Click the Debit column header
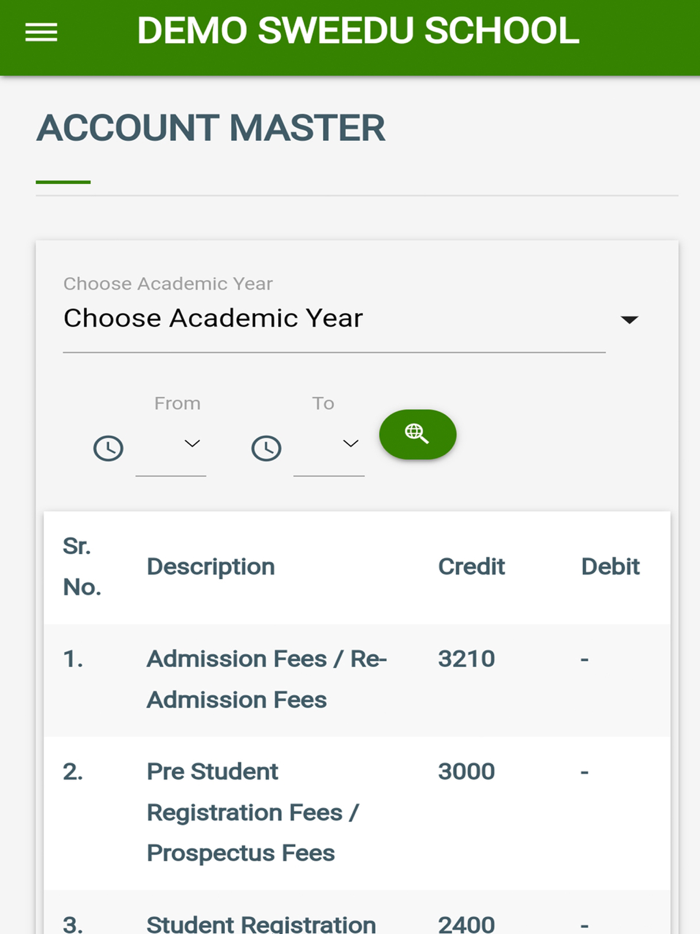700x934 pixels. click(610, 566)
